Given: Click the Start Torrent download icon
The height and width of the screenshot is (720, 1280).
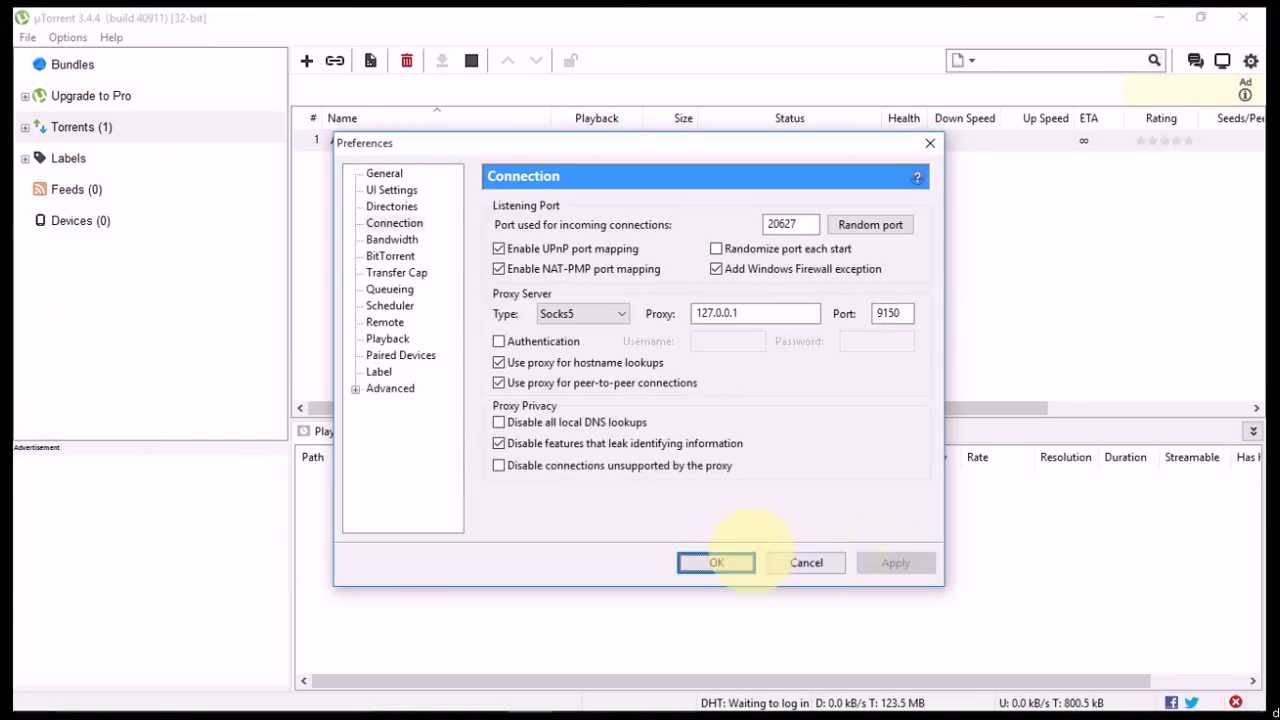Looking at the screenshot, I should [x=442, y=61].
